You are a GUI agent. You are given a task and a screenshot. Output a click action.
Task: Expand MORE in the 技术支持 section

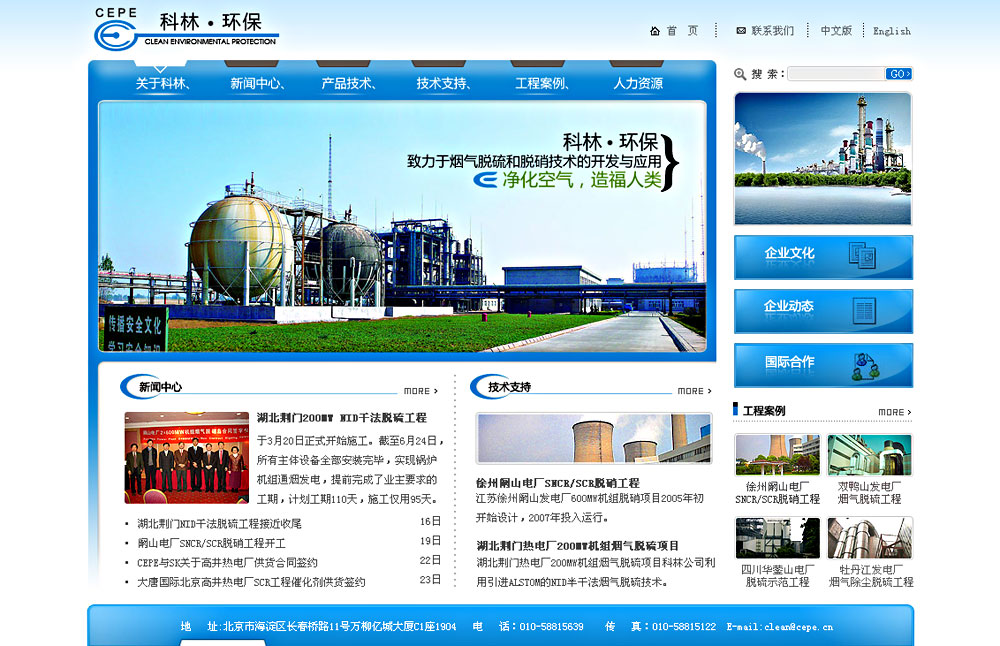coord(694,391)
